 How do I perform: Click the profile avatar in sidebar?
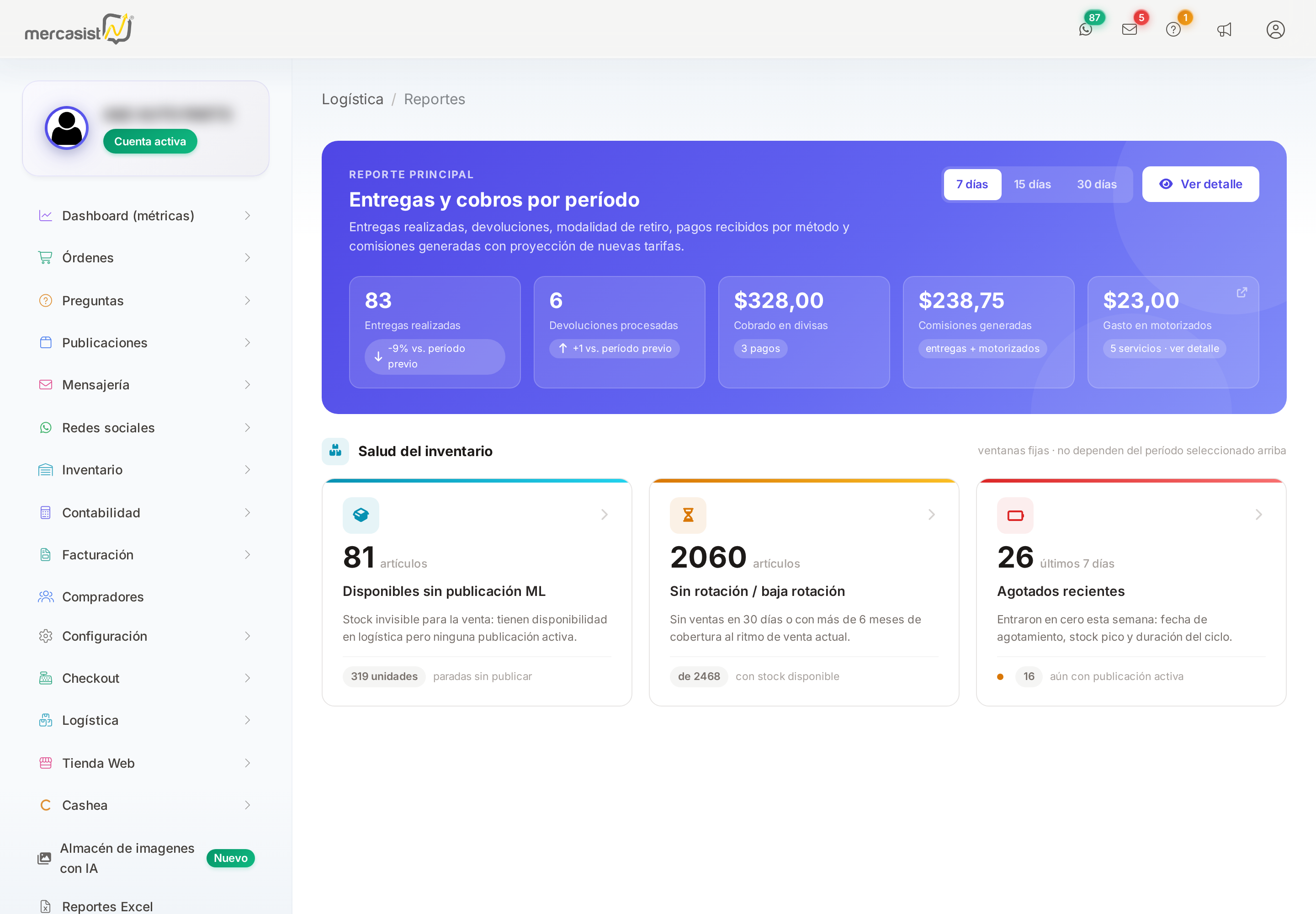(66, 128)
